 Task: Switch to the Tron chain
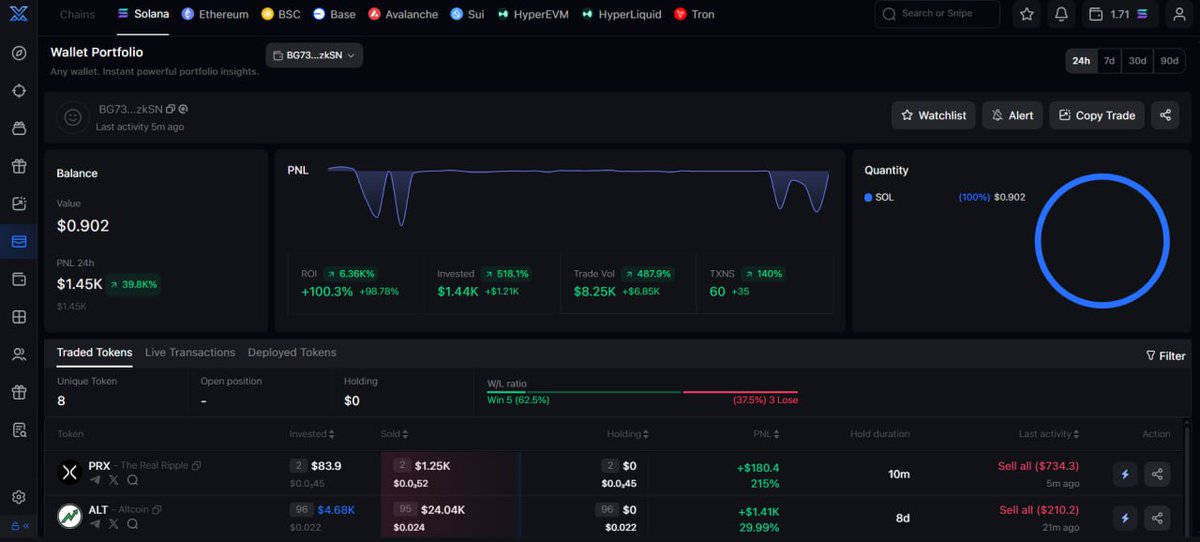694,14
